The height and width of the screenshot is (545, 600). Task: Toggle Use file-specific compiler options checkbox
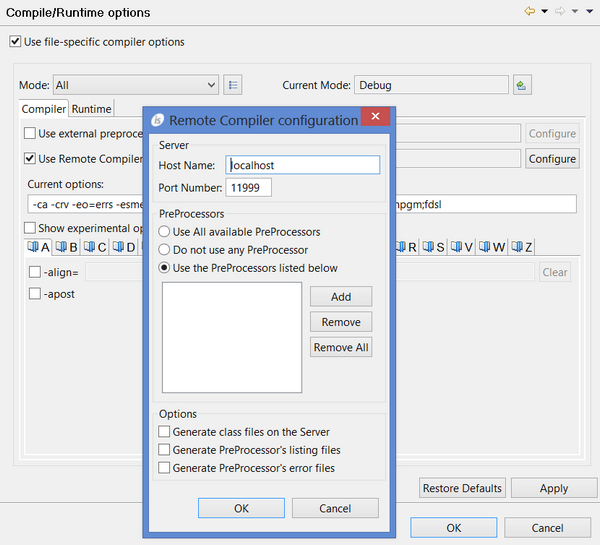coord(15,42)
